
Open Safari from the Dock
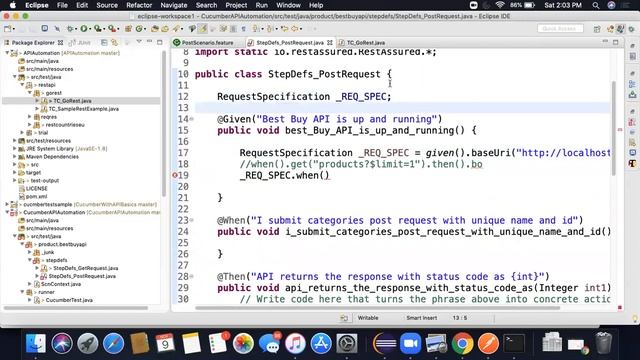point(113,343)
